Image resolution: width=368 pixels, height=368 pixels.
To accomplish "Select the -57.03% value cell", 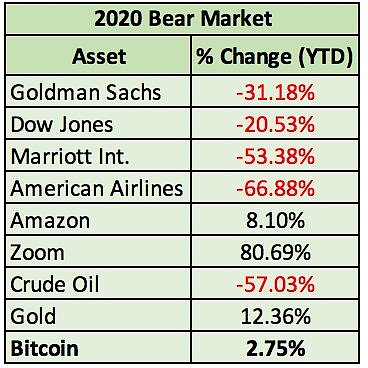I will click(275, 283).
